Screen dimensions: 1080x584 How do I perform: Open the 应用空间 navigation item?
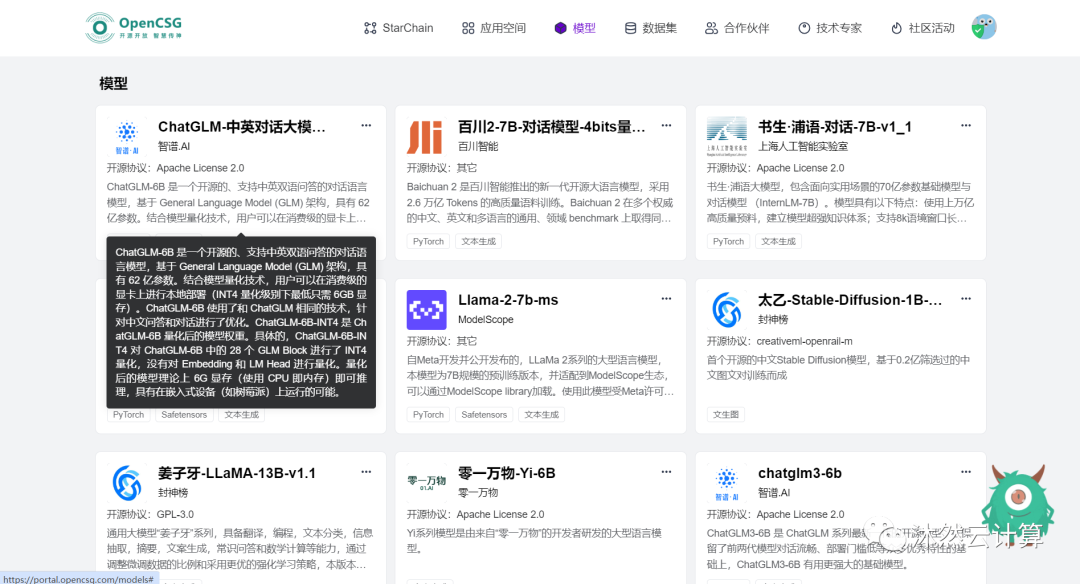point(494,28)
